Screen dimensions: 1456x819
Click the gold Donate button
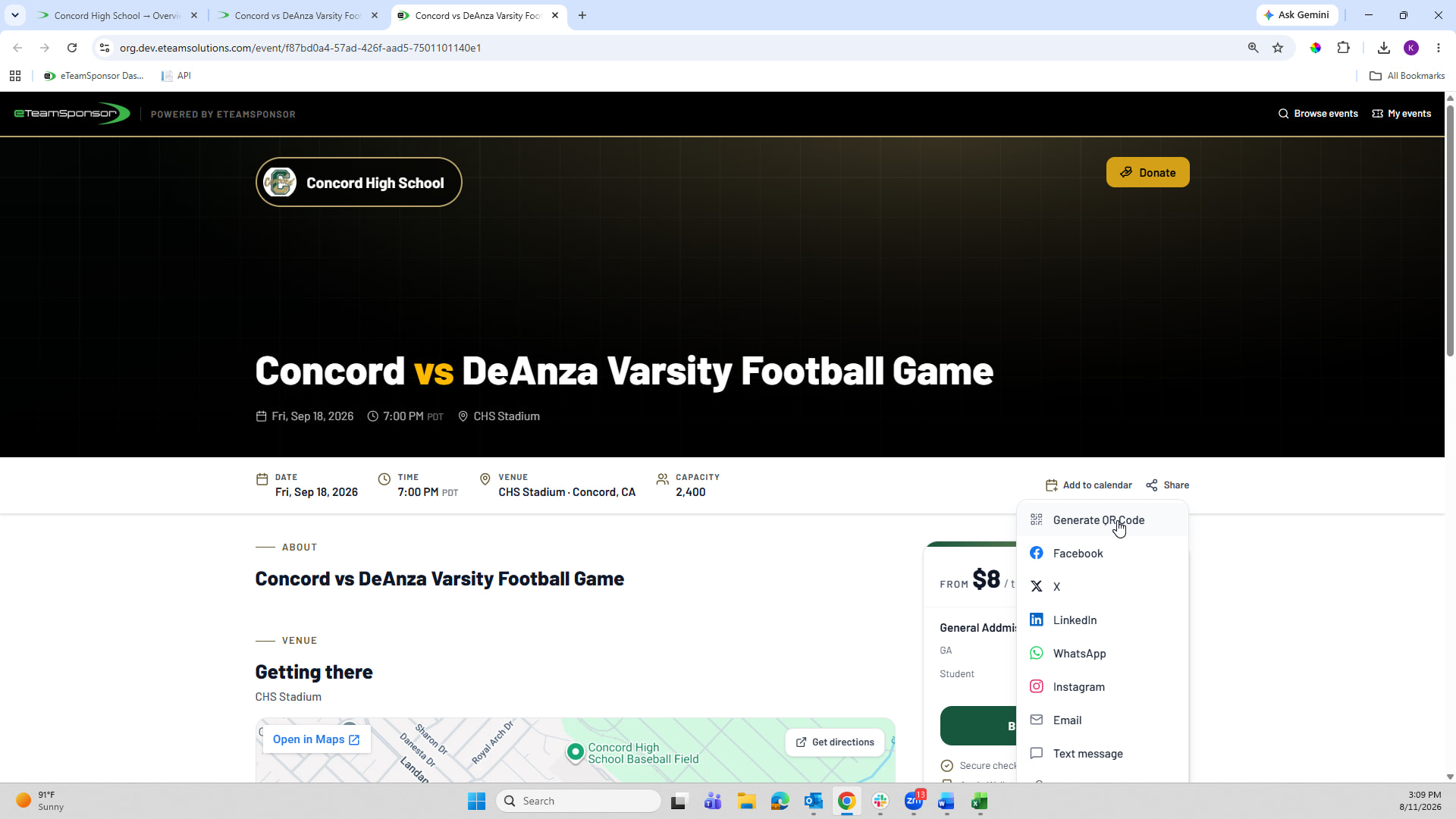1147,173
